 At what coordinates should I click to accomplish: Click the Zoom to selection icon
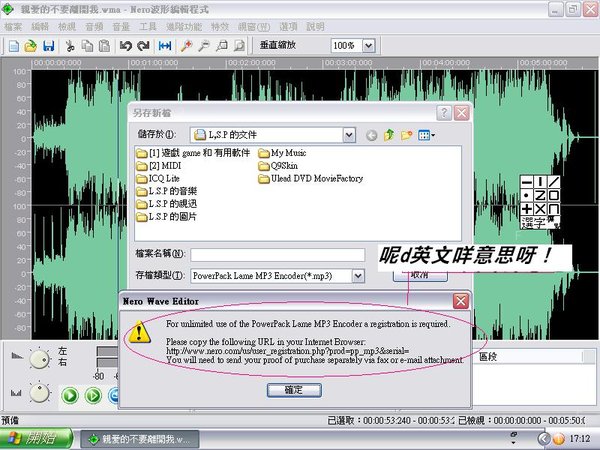pyautogui.click(x=222, y=46)
